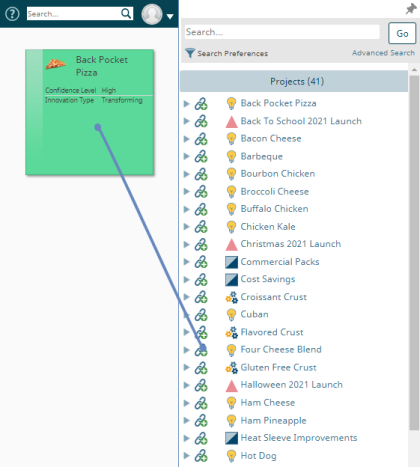Click the lightbulb icon beside Back Pocket Pizza

[231, 104]
